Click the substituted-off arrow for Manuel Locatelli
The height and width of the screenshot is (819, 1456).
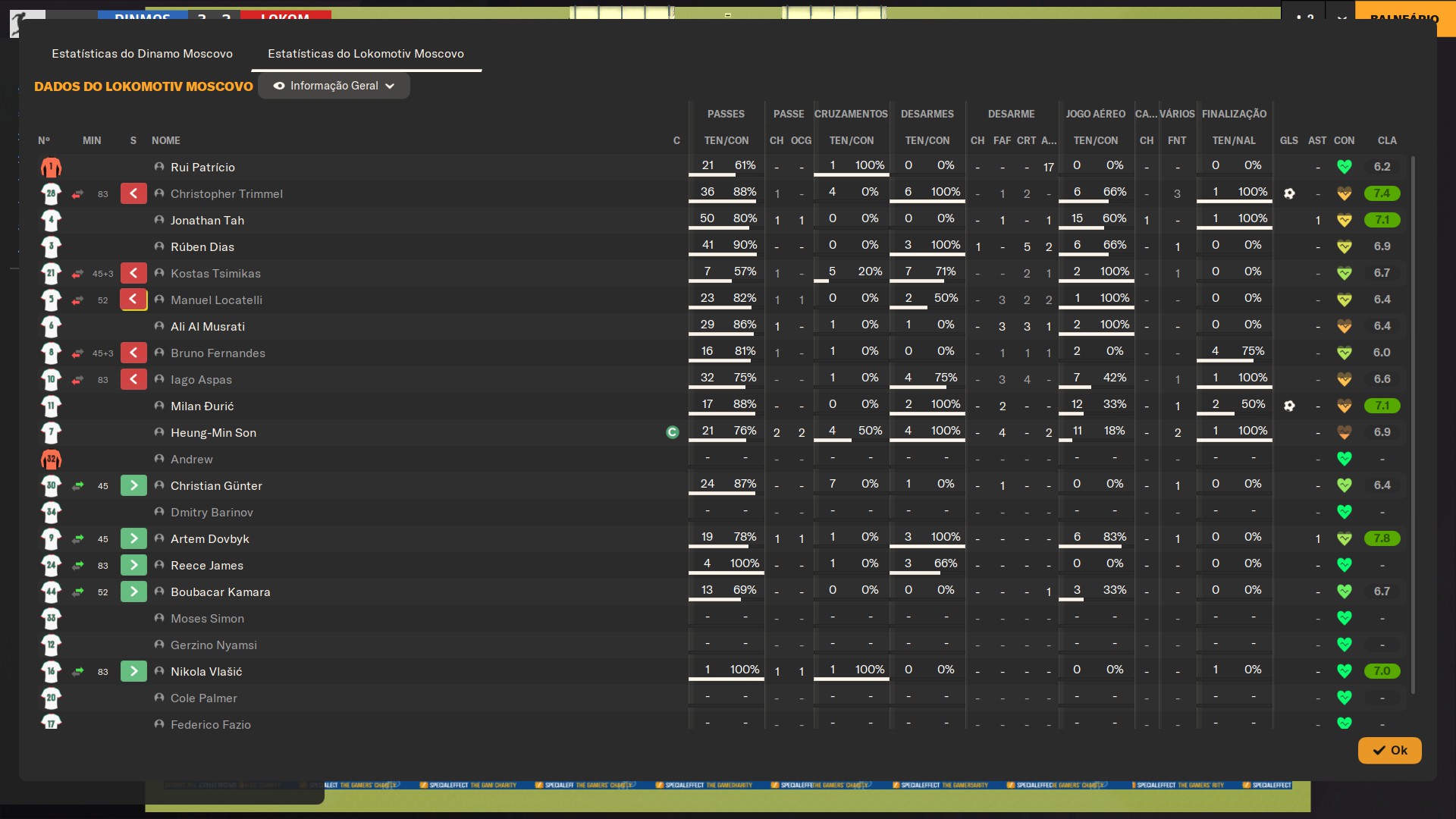[x=133, y=300]
